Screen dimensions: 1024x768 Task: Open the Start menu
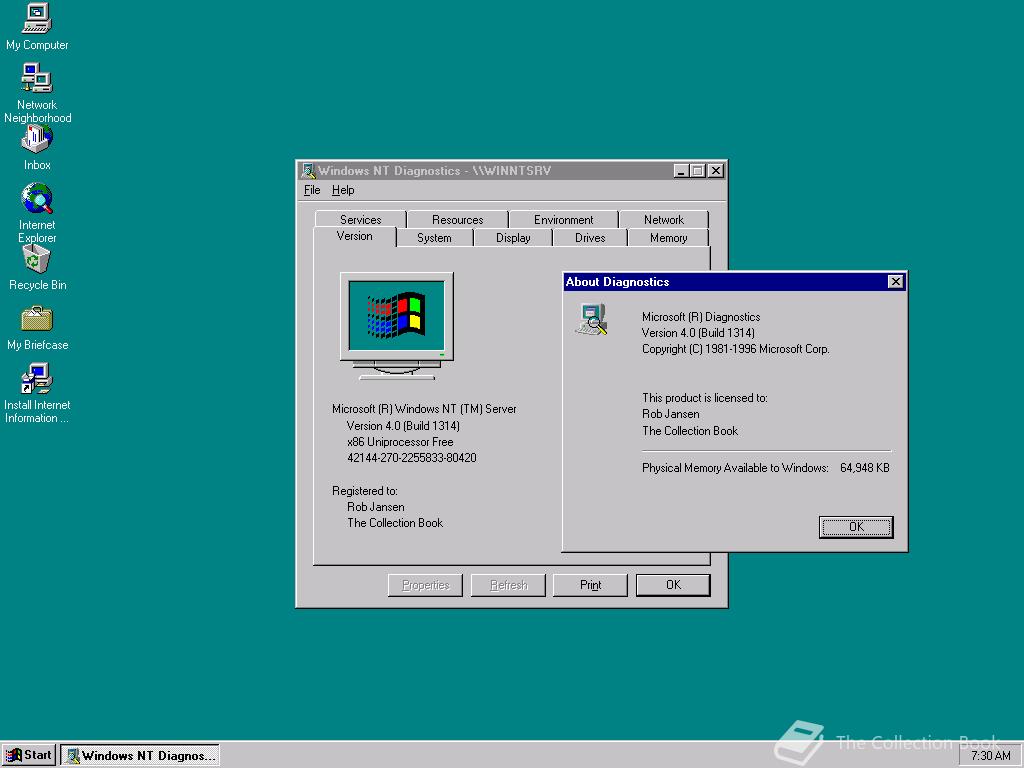(29, 755)
